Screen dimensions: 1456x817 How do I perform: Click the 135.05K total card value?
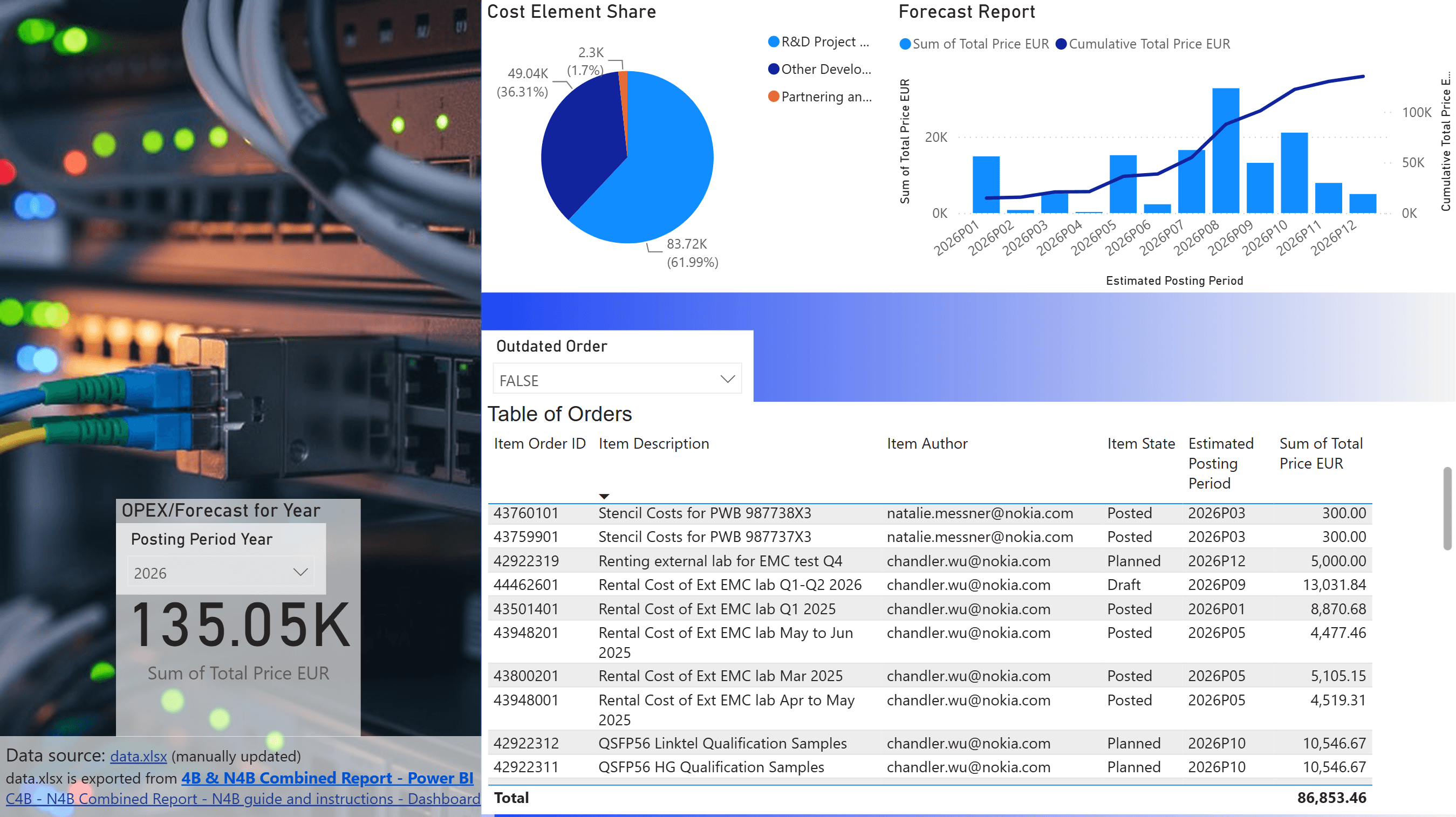point(241,625)
